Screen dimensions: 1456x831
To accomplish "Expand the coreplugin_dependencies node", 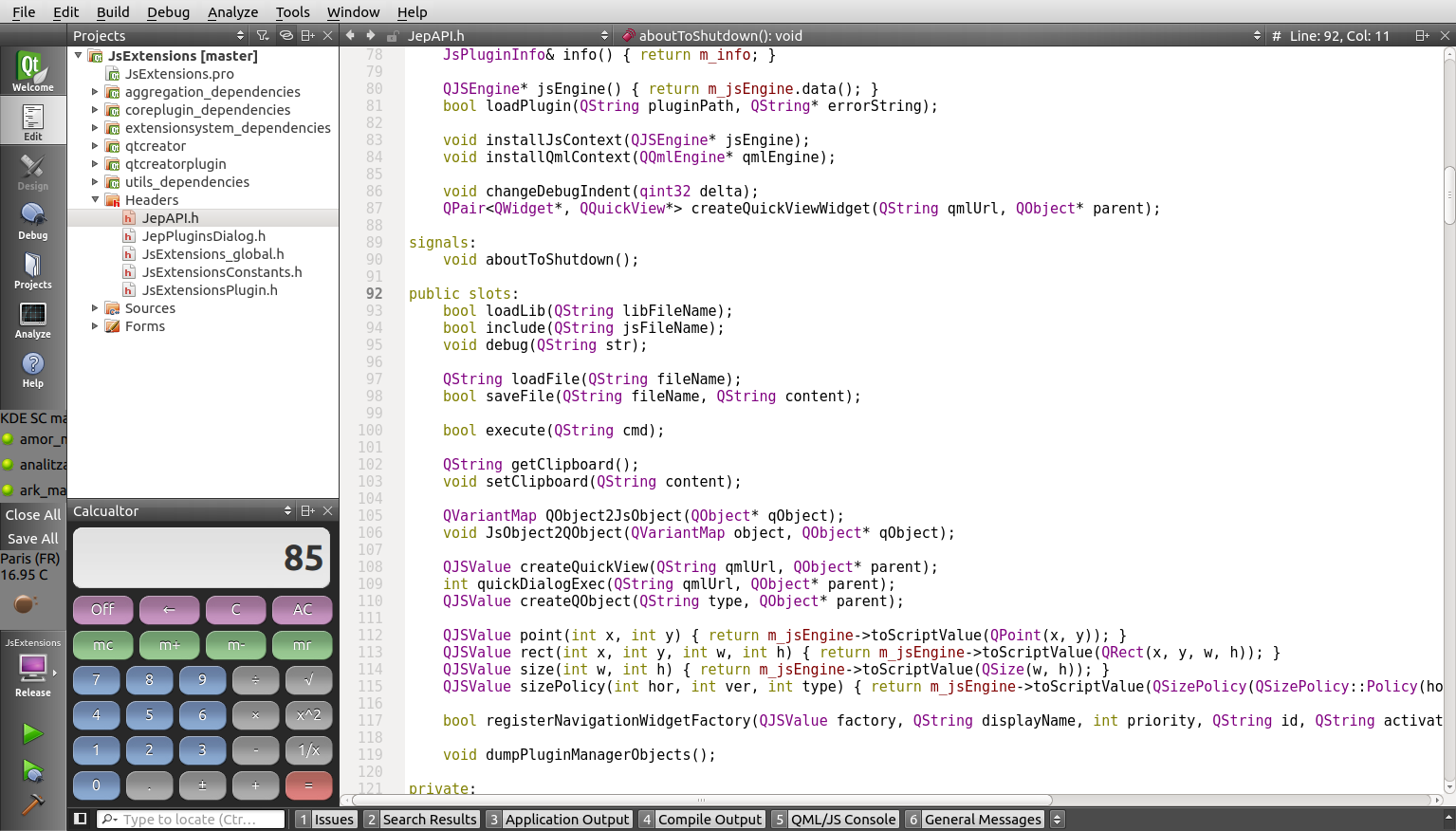I will point(95,110).
